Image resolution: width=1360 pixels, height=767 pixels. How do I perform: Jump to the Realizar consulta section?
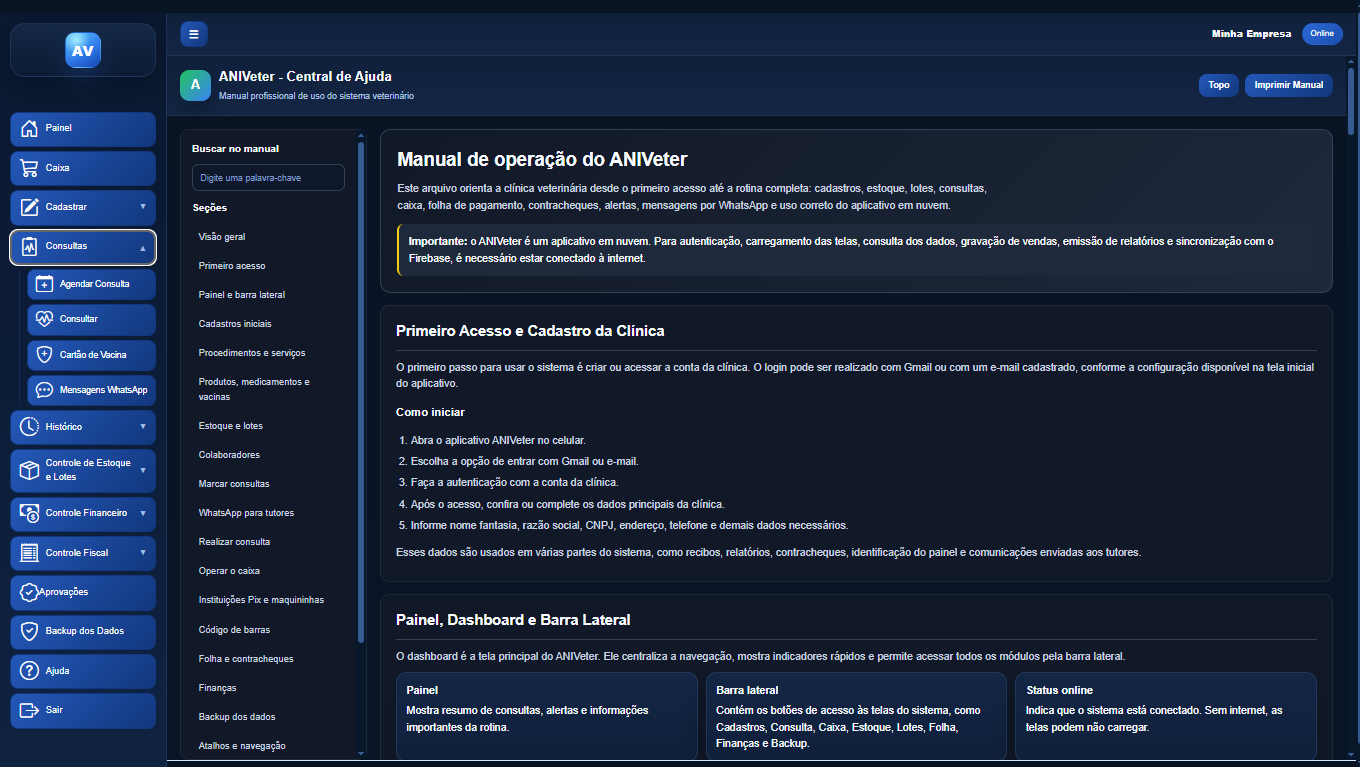point(234,542)
